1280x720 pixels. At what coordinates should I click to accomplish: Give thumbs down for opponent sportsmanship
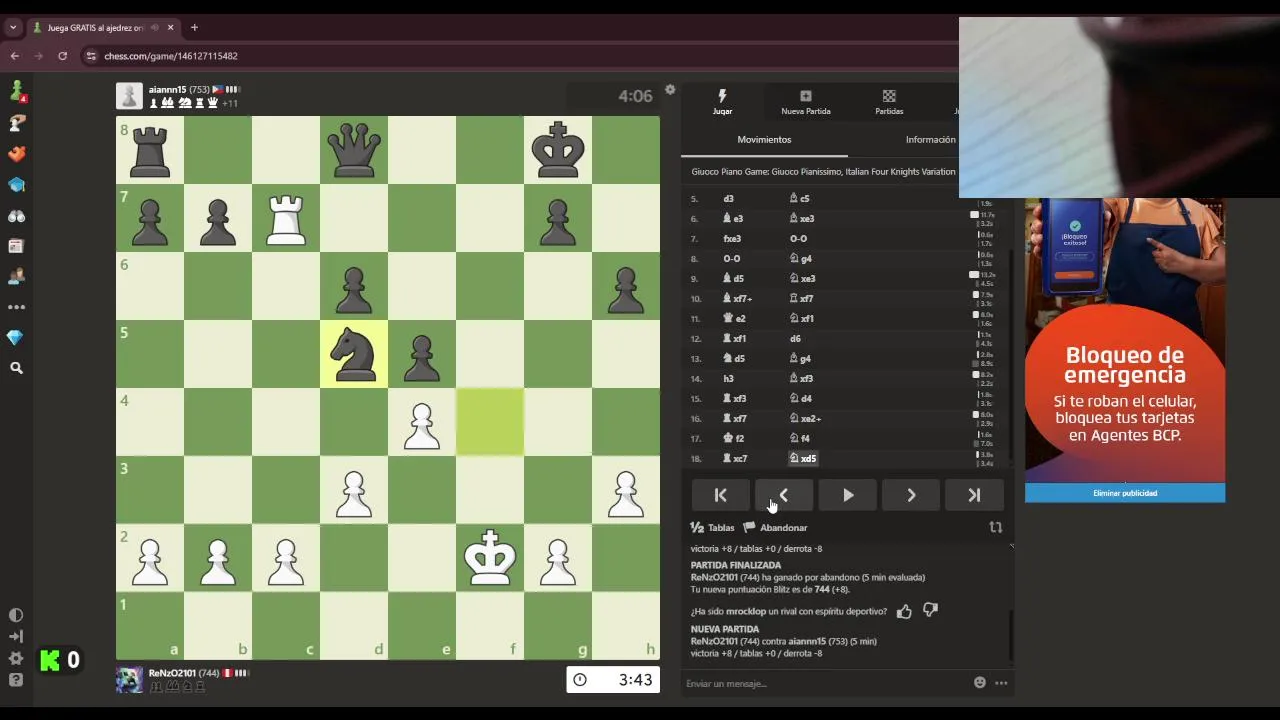[930, 610]
